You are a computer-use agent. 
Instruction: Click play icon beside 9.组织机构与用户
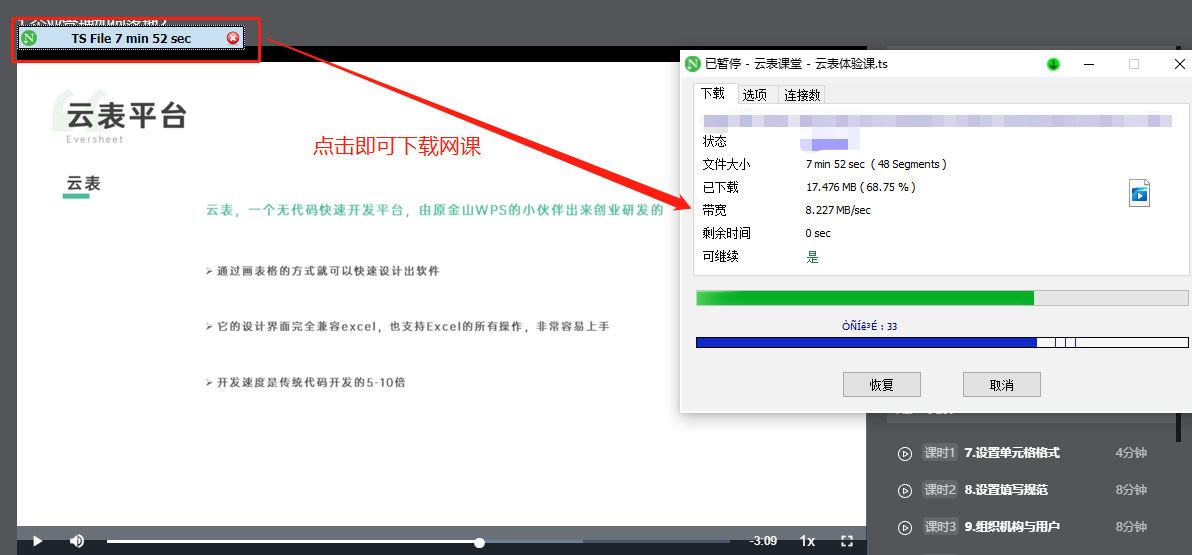(x=905, y=528)
